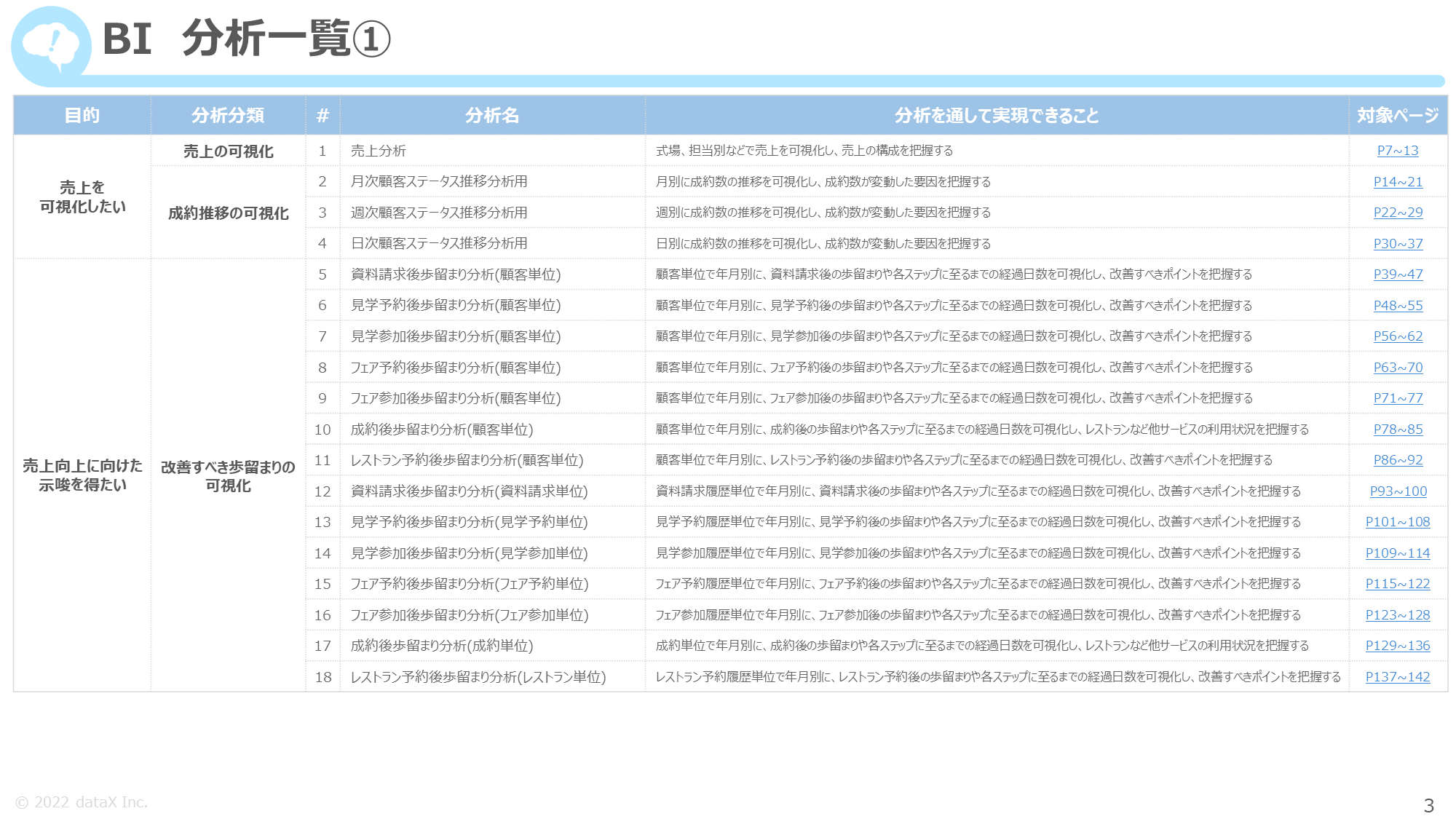
Task: Open the P14~21 page link
Action: (1397, 182)
